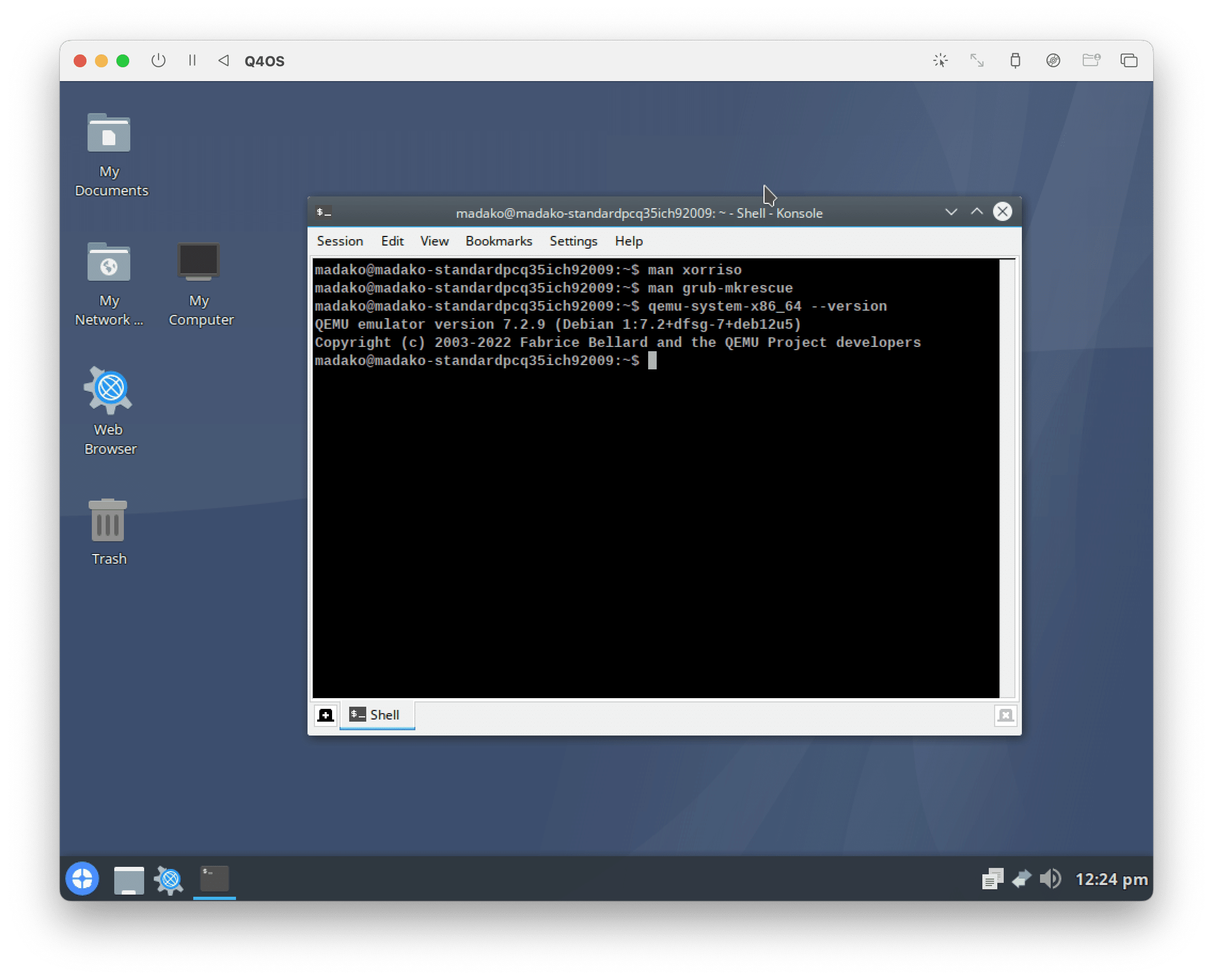Click the VM windows overview icon
This screenshot has height=980, width=1213.
click(1129, 60)
